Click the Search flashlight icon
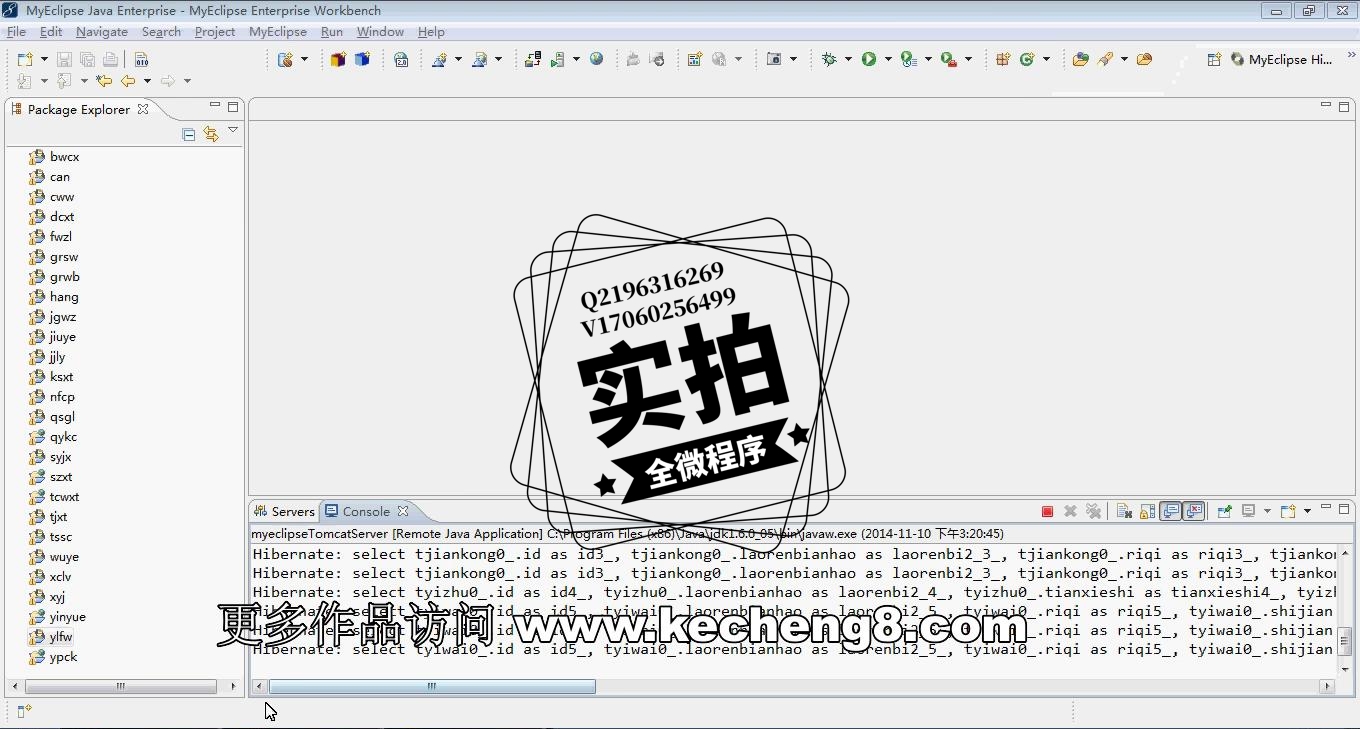This screenshot has height=729, width=1360. pos(1105,60)
